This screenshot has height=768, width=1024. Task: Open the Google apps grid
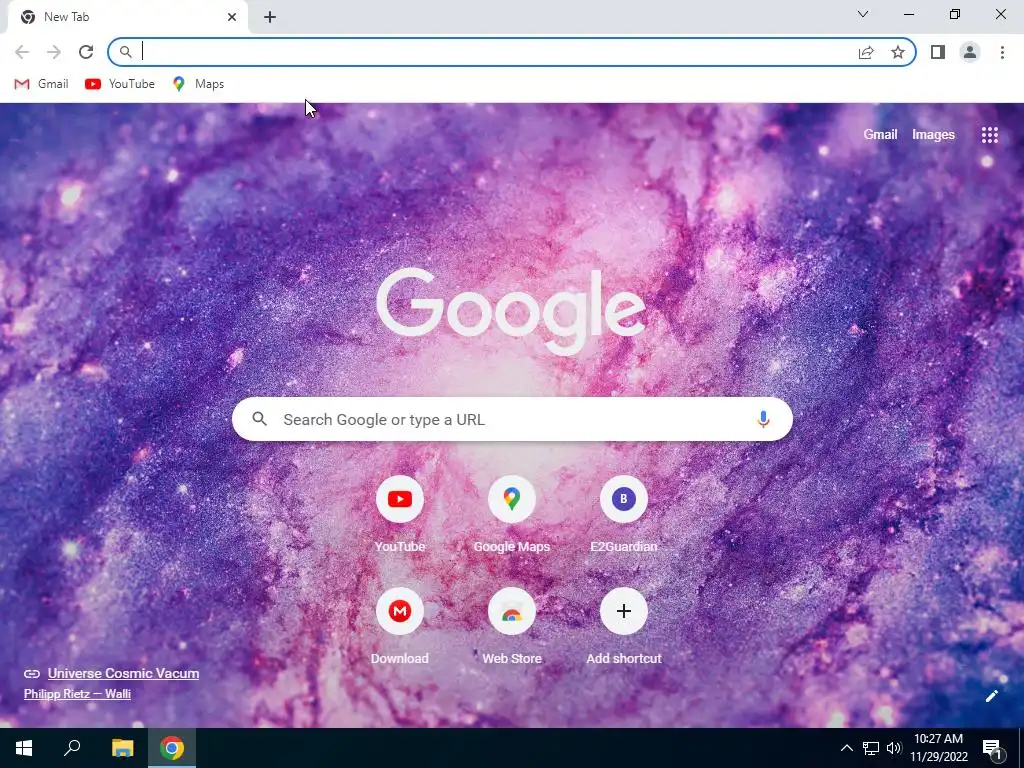click(989, 135)
